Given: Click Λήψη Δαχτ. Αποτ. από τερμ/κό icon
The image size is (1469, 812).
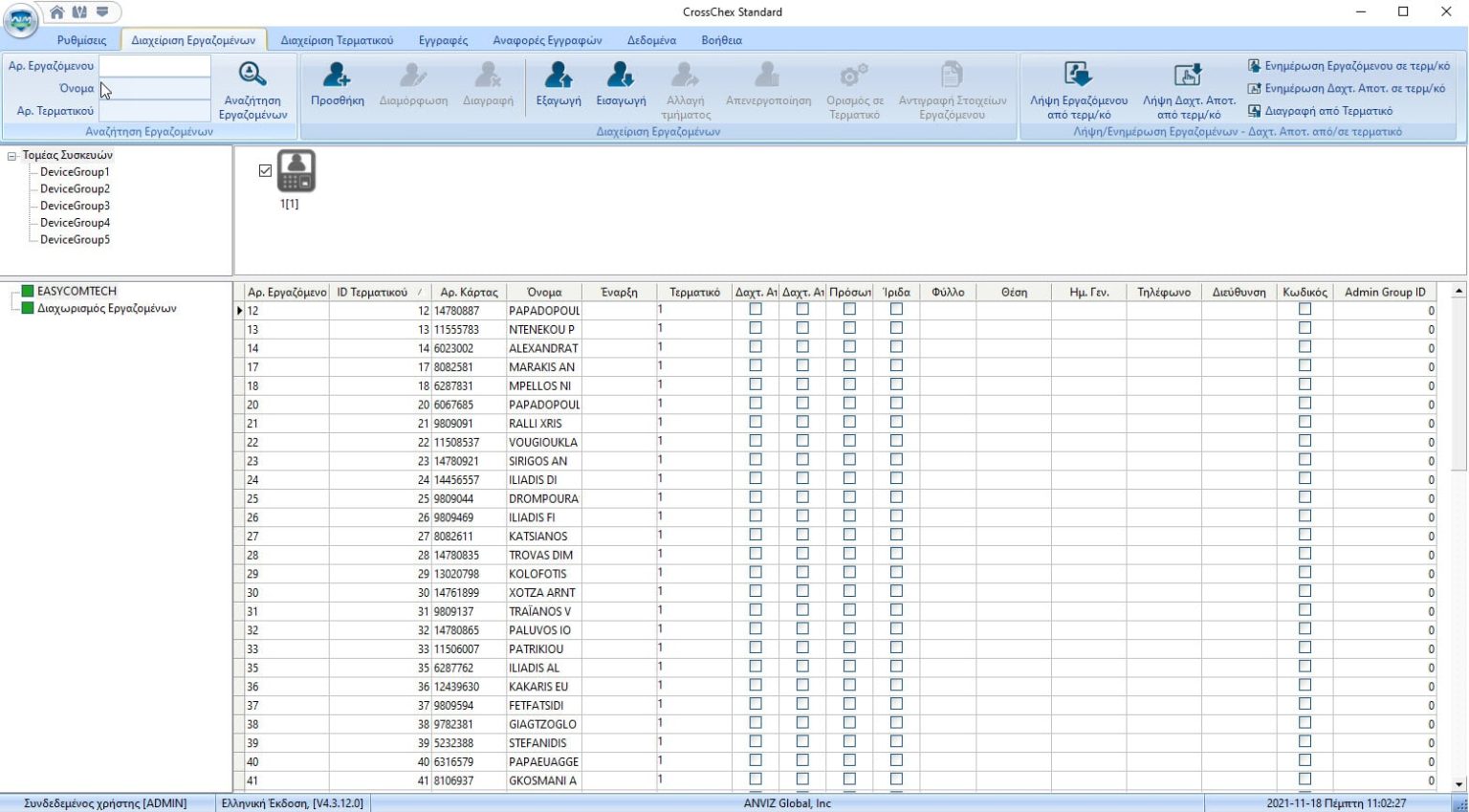Looking at the screenshot, I should click(x=1188, y=76).
